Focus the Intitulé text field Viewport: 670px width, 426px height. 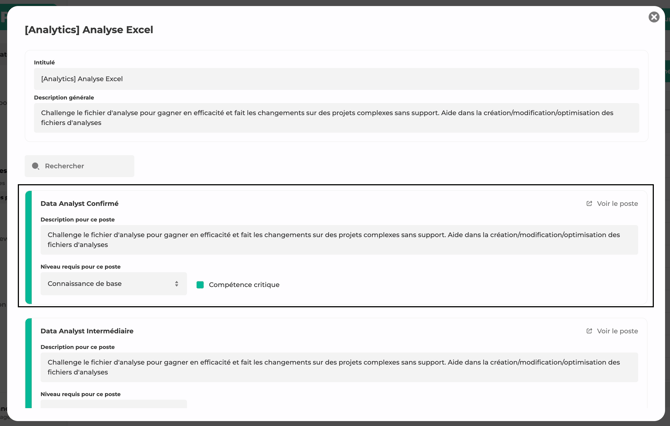point(336,79)
